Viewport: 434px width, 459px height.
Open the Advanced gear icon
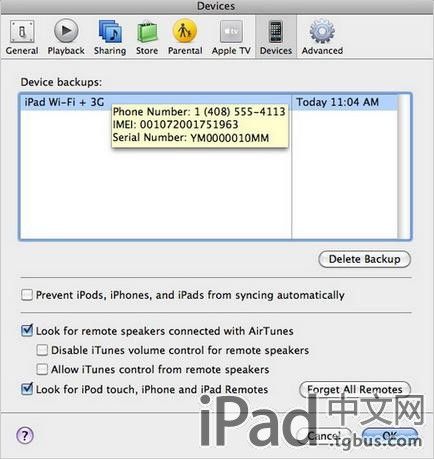point(322,31)
